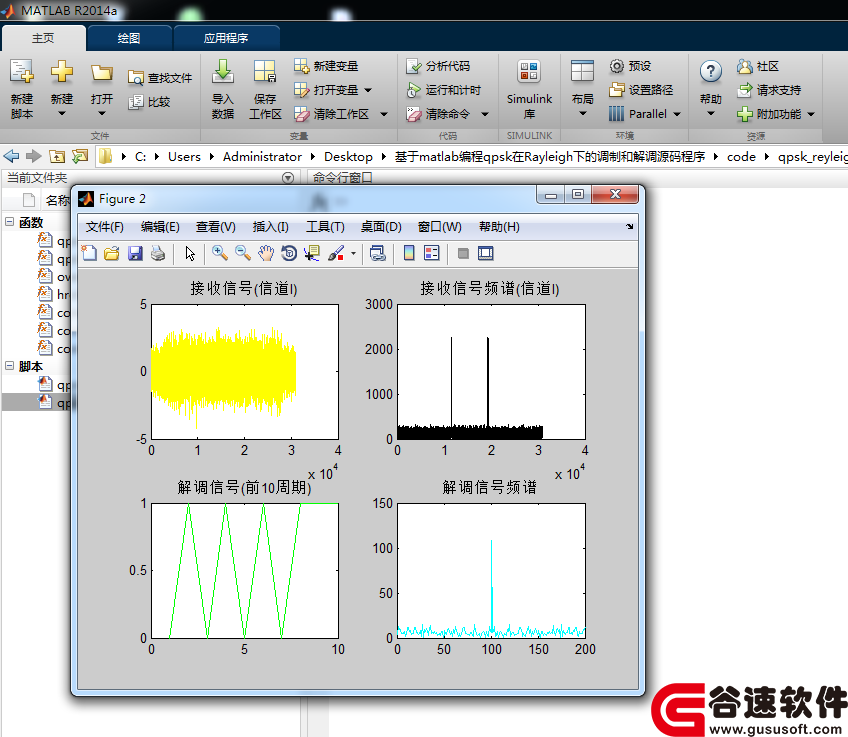
Task: Toggle the Zoom In tool
Action: [220, 253]
